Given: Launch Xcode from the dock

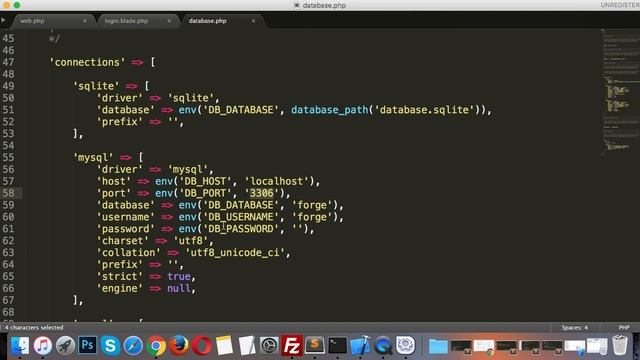Looking at the screenshot, I should pos(360,346).
